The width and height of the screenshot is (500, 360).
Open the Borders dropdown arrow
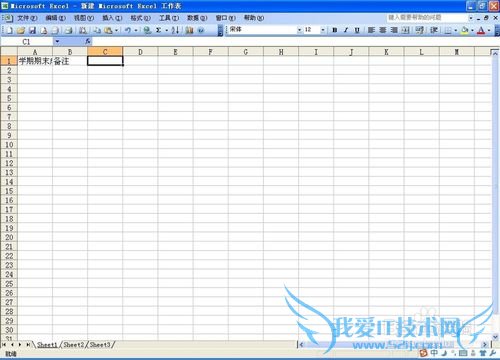[x=456, y=30]
